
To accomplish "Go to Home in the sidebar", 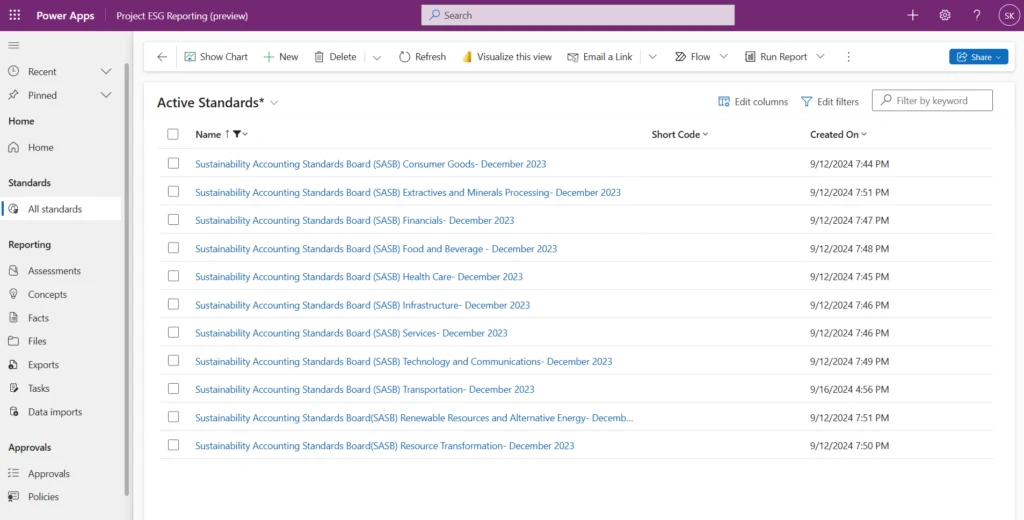I will click(40, 148).
